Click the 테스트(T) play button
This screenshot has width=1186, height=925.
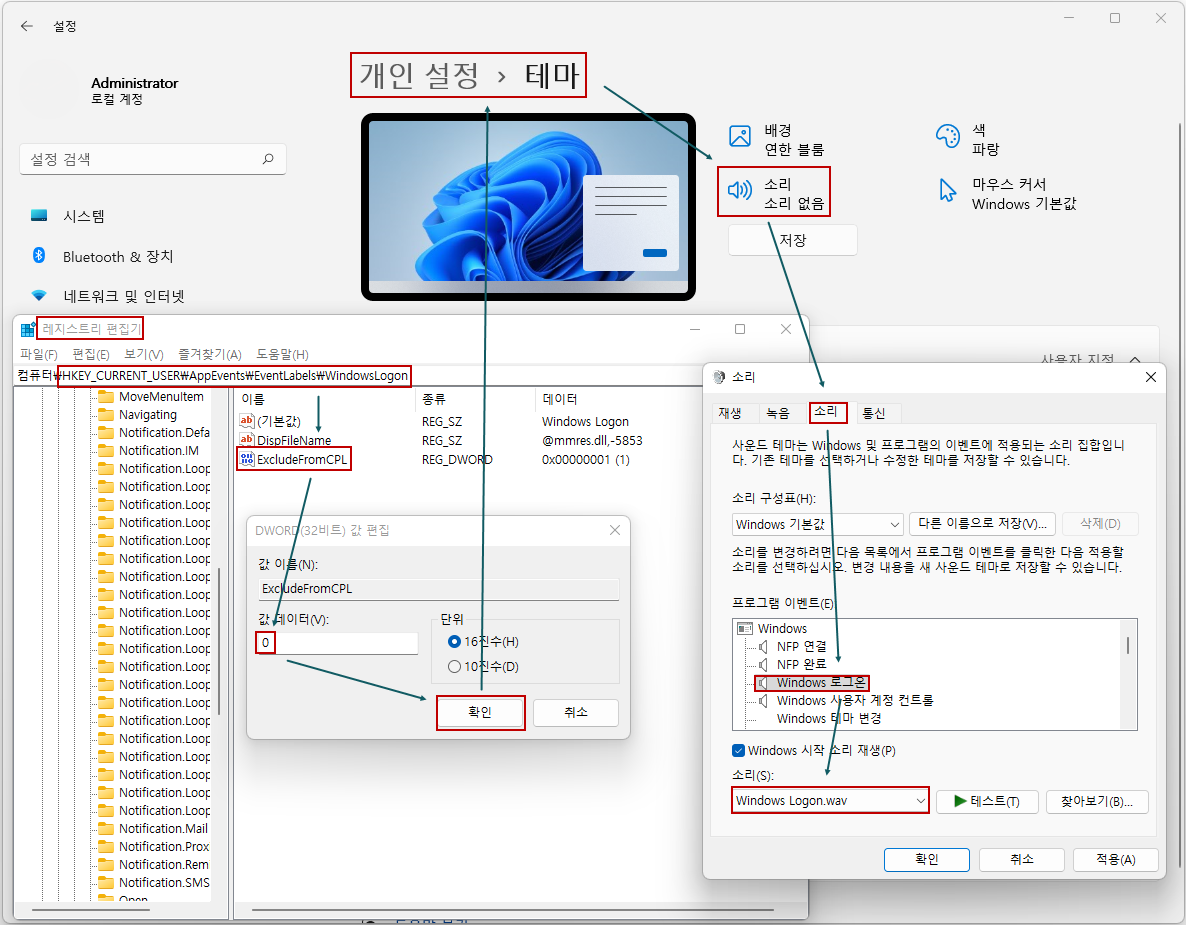(x=986, y=801)
